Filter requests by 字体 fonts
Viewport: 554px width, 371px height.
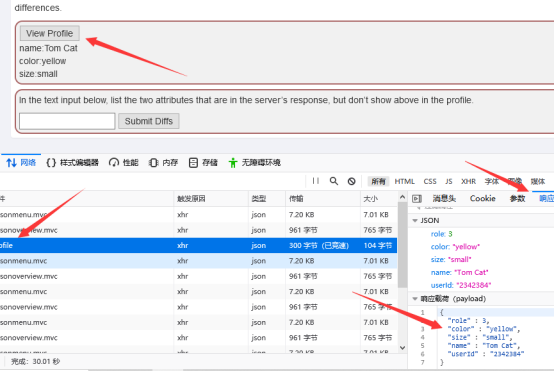[491, 181]
